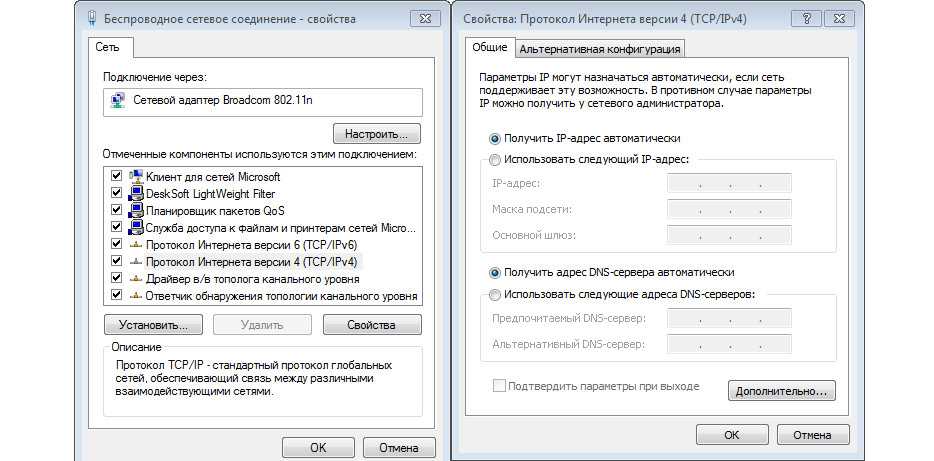Open Дополнительно... advanced settings
The height and width of the screenshot is (461, 934).
click(781, 391)
